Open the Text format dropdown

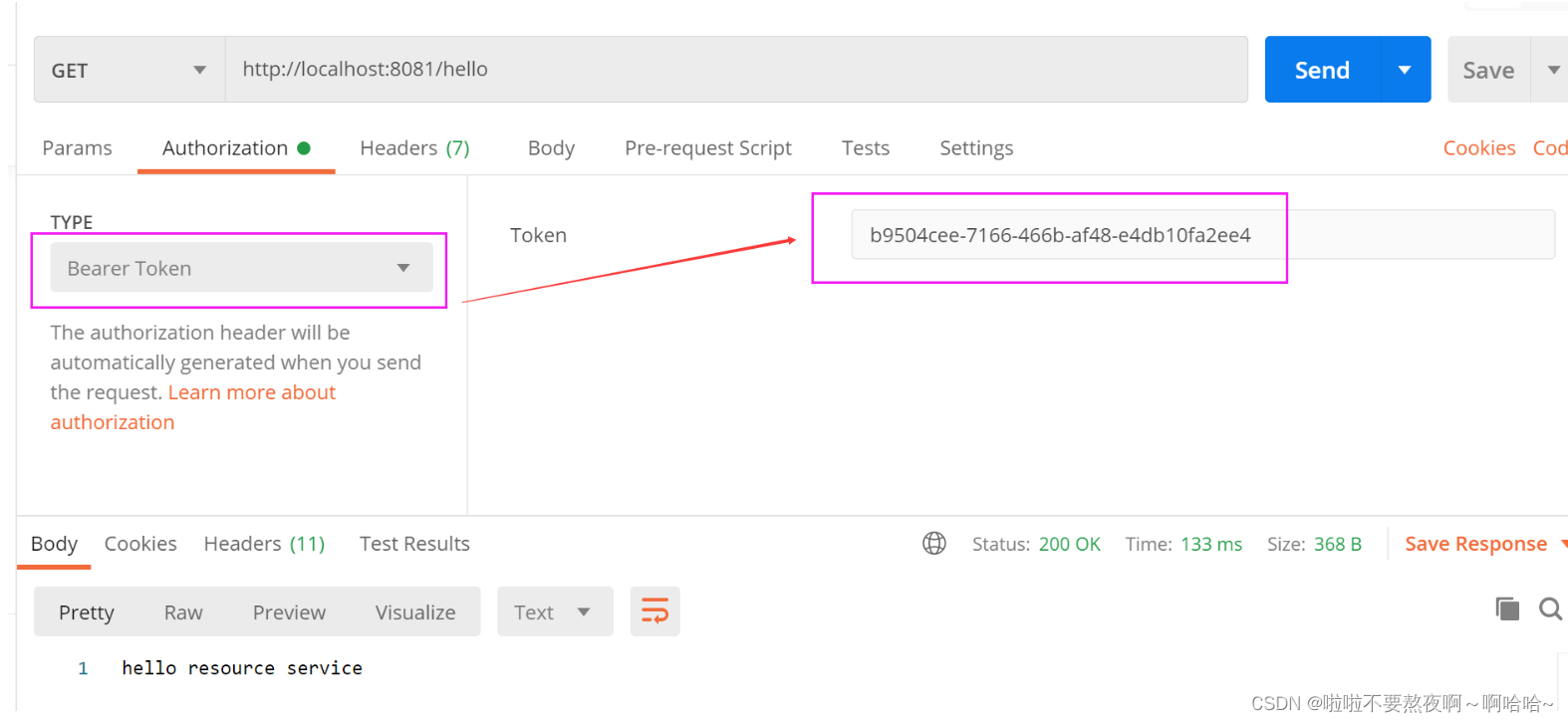[x=555, y=611]
